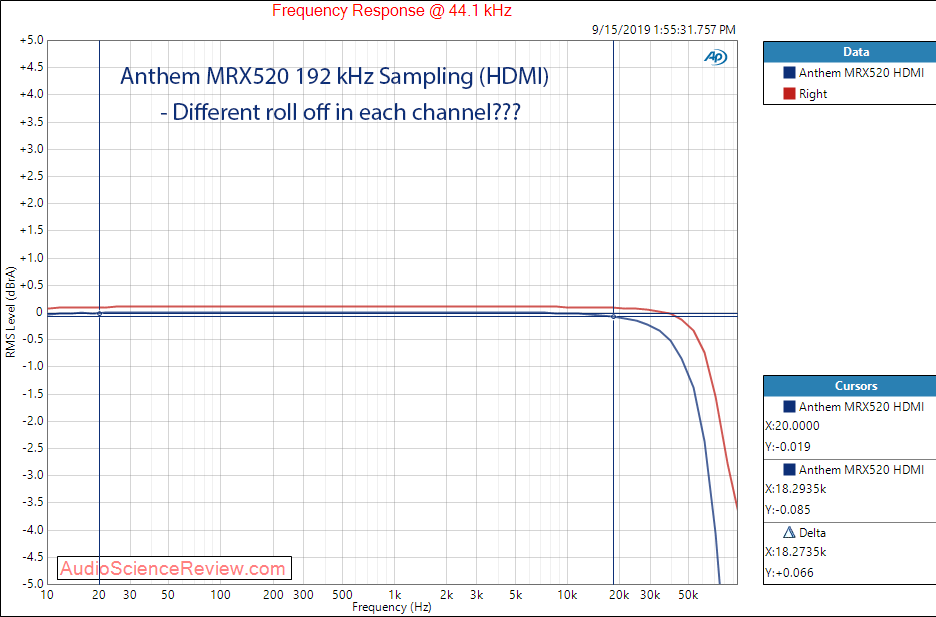
Task: Select the cursor name above X:20.0000
Action: [x=861, y=406]
